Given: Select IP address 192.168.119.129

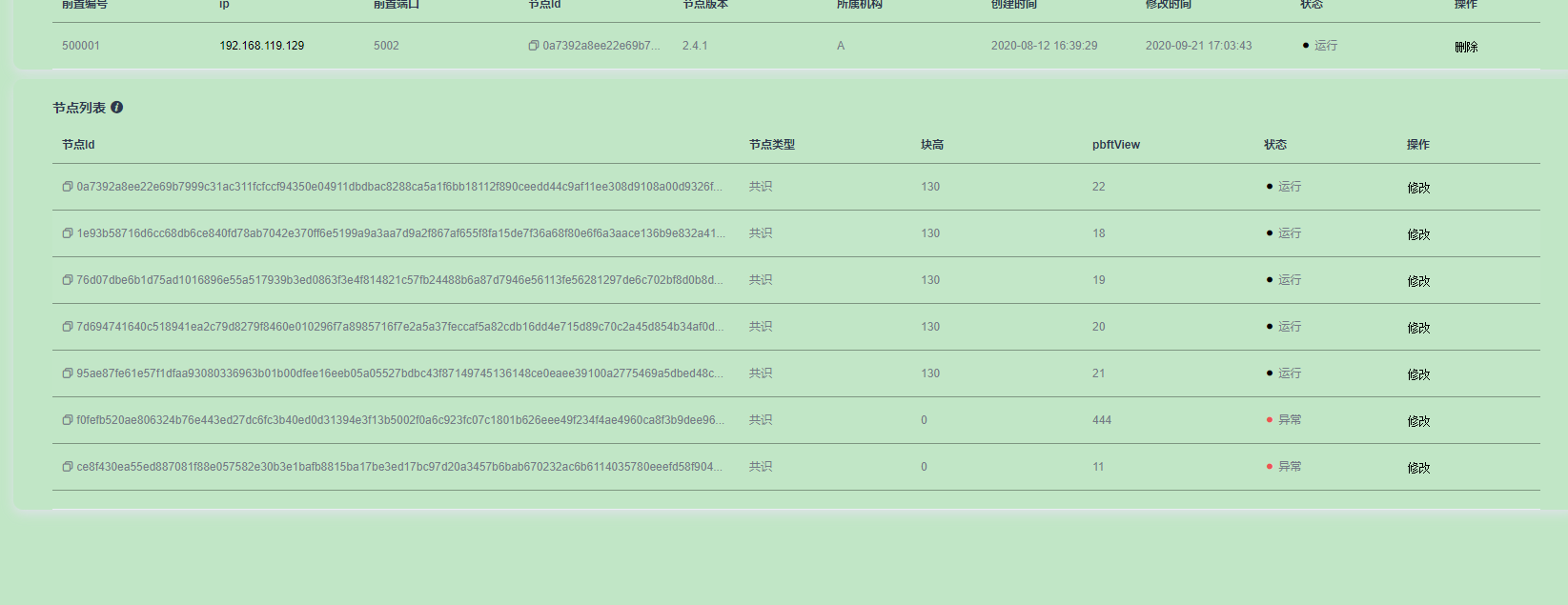Looking at the screenshot, I should 262,46.
